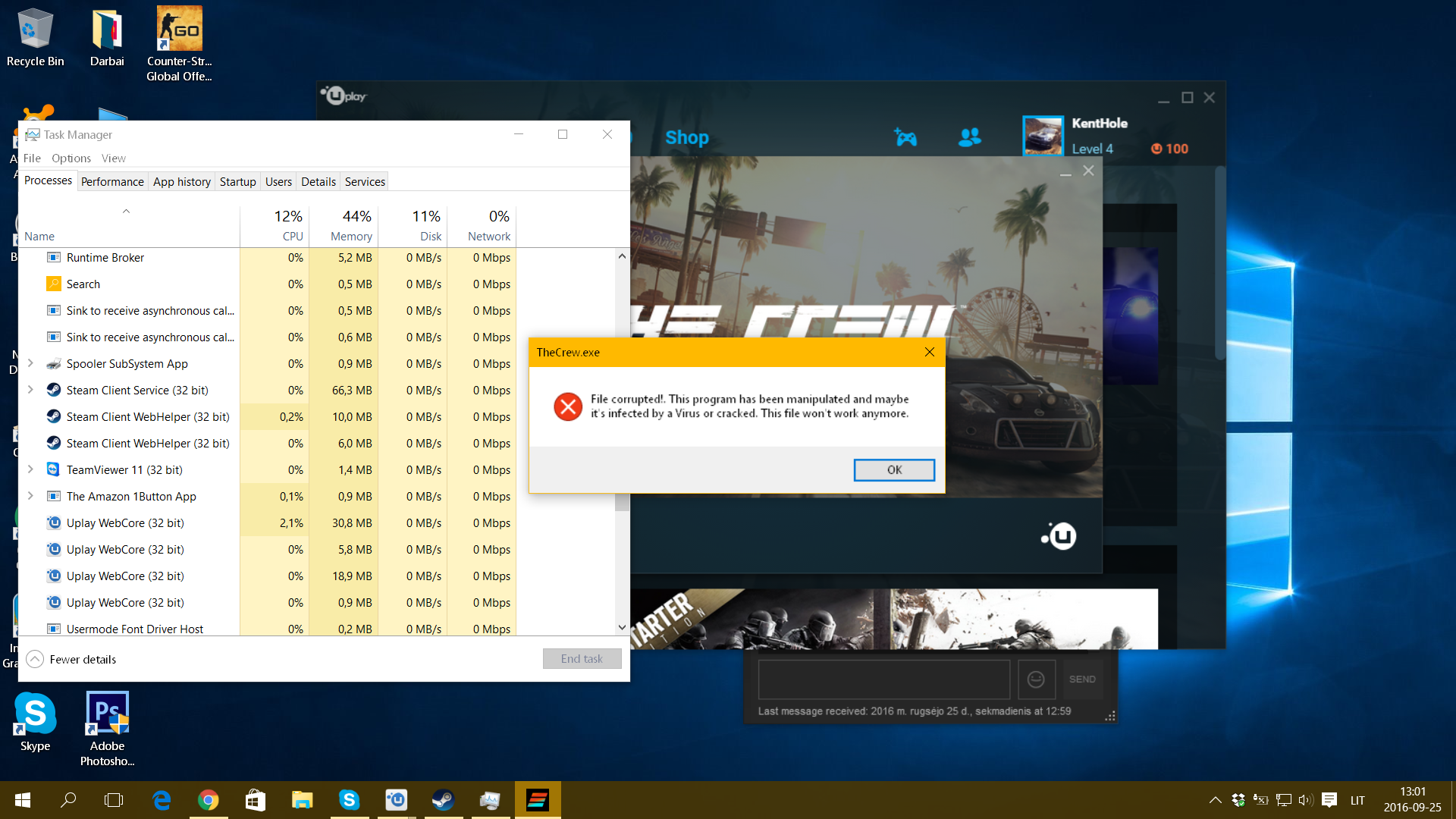Sort processes by Memory column
The image size is (1456, 819).
pos(343,226)
